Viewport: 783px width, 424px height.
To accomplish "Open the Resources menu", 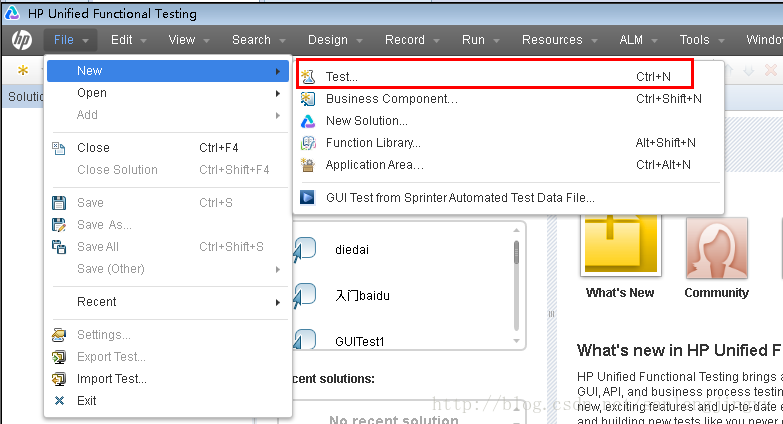I will [559, 40].
